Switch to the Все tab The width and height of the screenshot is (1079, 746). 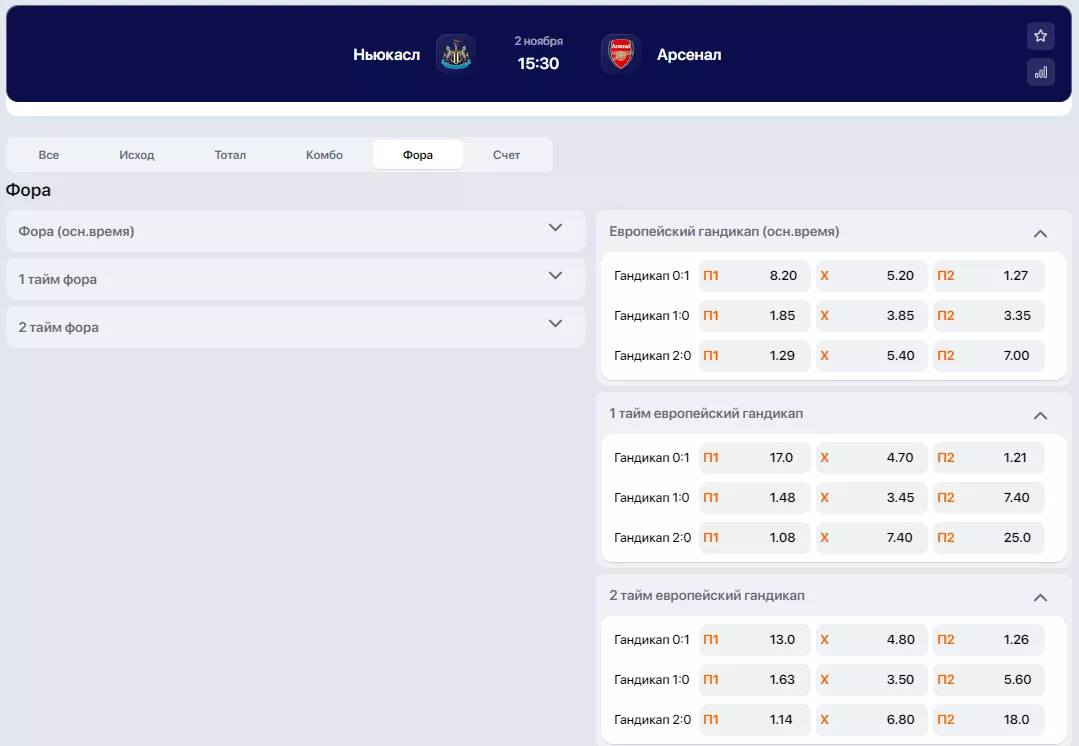(49, 155)
